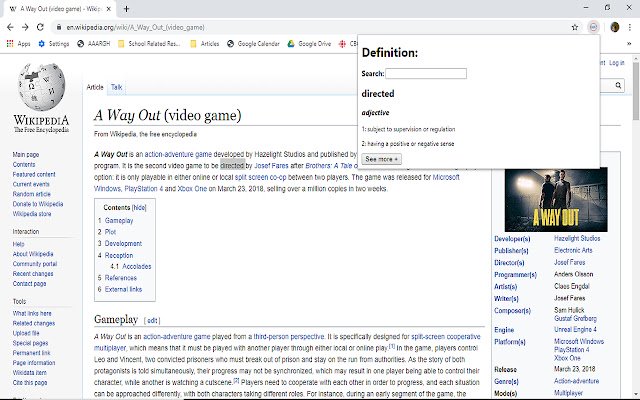Edit the Gameplay section
This screenshot has height=400, width=640.
coord(152,320)
